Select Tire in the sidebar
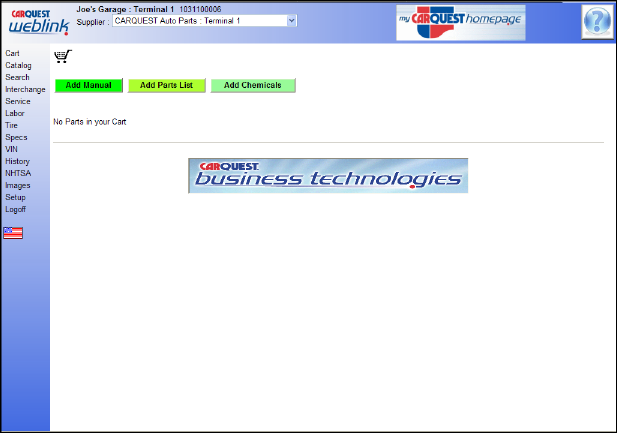 (x=11, y=125)
